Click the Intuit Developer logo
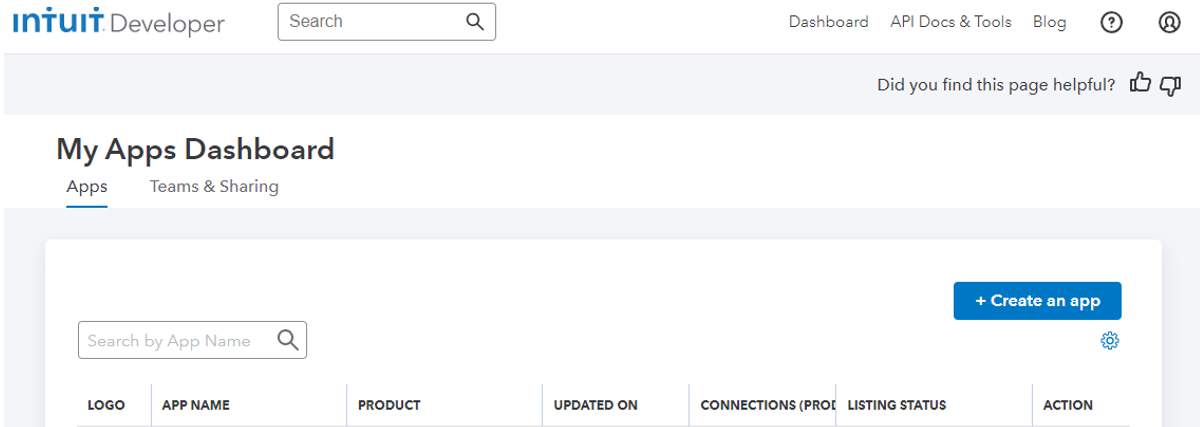The width and height of the screenshot is (1200, 427). (119, 23)
